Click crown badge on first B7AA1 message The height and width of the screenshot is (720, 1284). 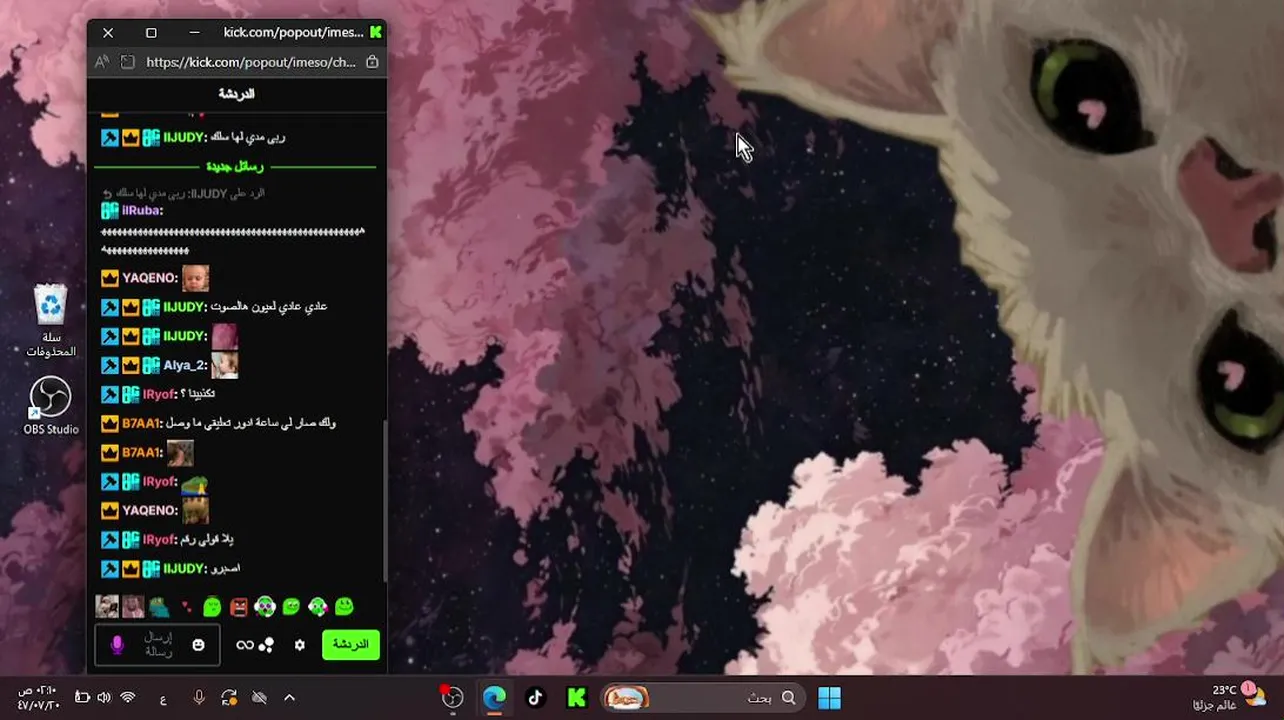[x=110, y=424]
